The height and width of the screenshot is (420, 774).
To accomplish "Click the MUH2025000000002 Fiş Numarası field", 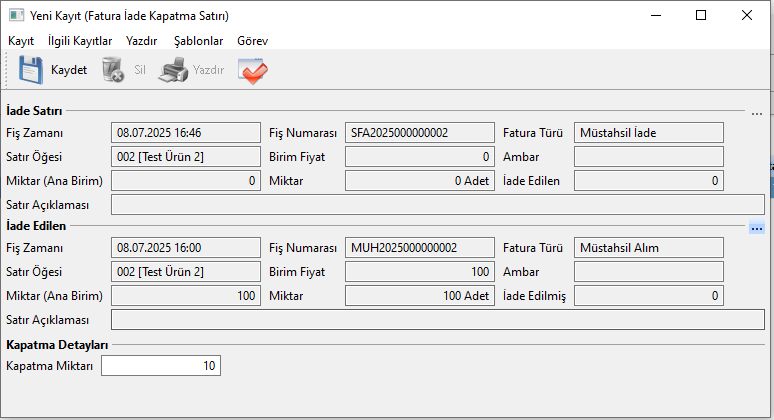I will click(420, 247).
